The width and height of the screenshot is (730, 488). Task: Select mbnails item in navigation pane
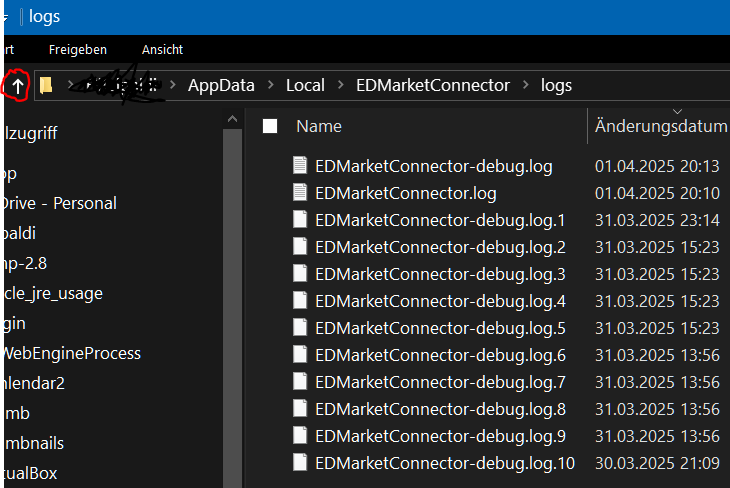pos(32,443)
